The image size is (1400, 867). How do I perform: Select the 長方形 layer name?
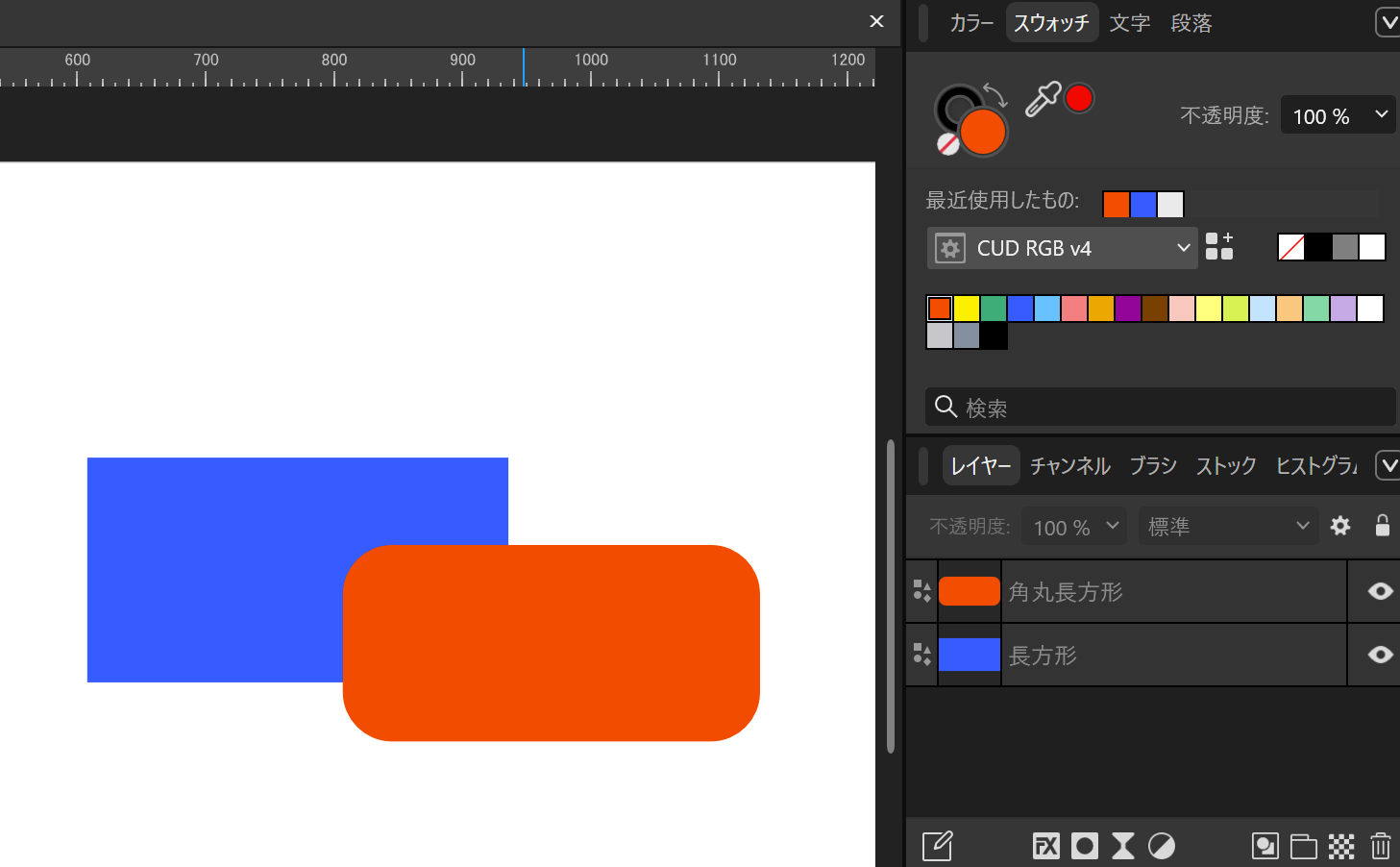(x=1043, y=656)
